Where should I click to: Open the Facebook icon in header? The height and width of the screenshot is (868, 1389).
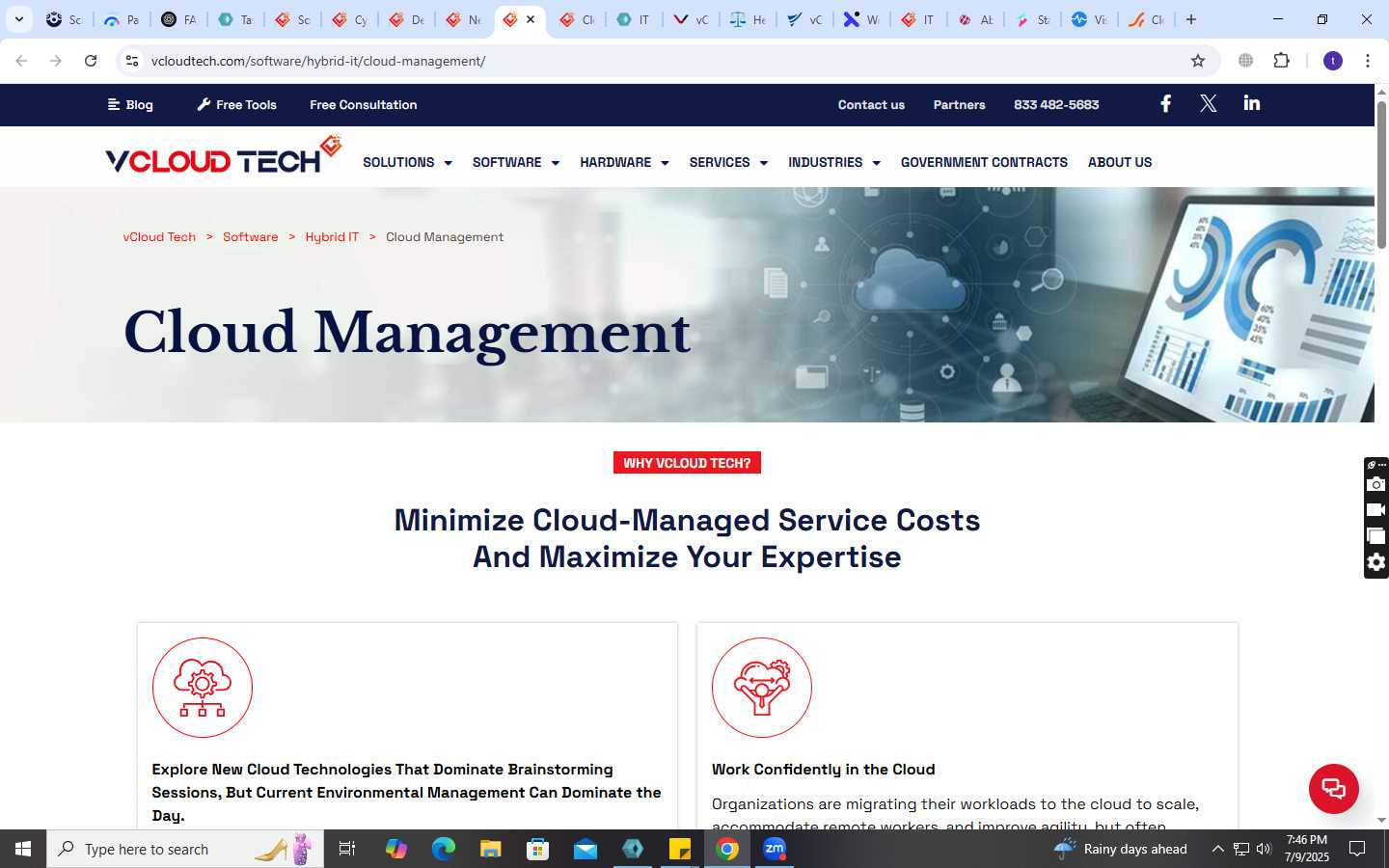(1165, 103)
